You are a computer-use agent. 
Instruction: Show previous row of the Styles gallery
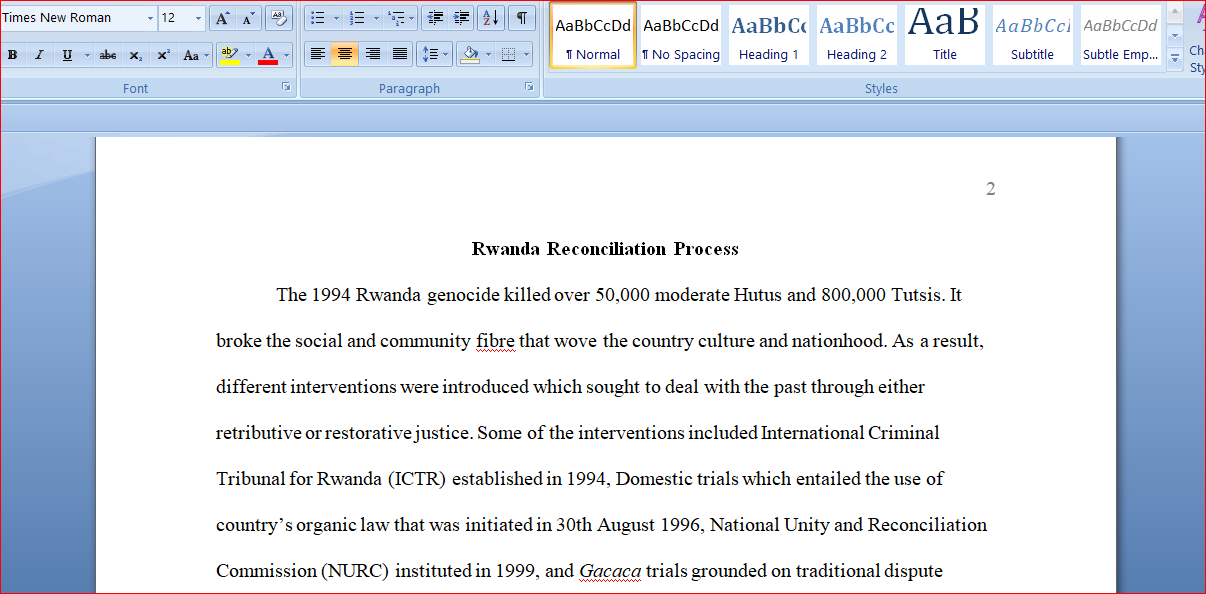coord(1175,12)
